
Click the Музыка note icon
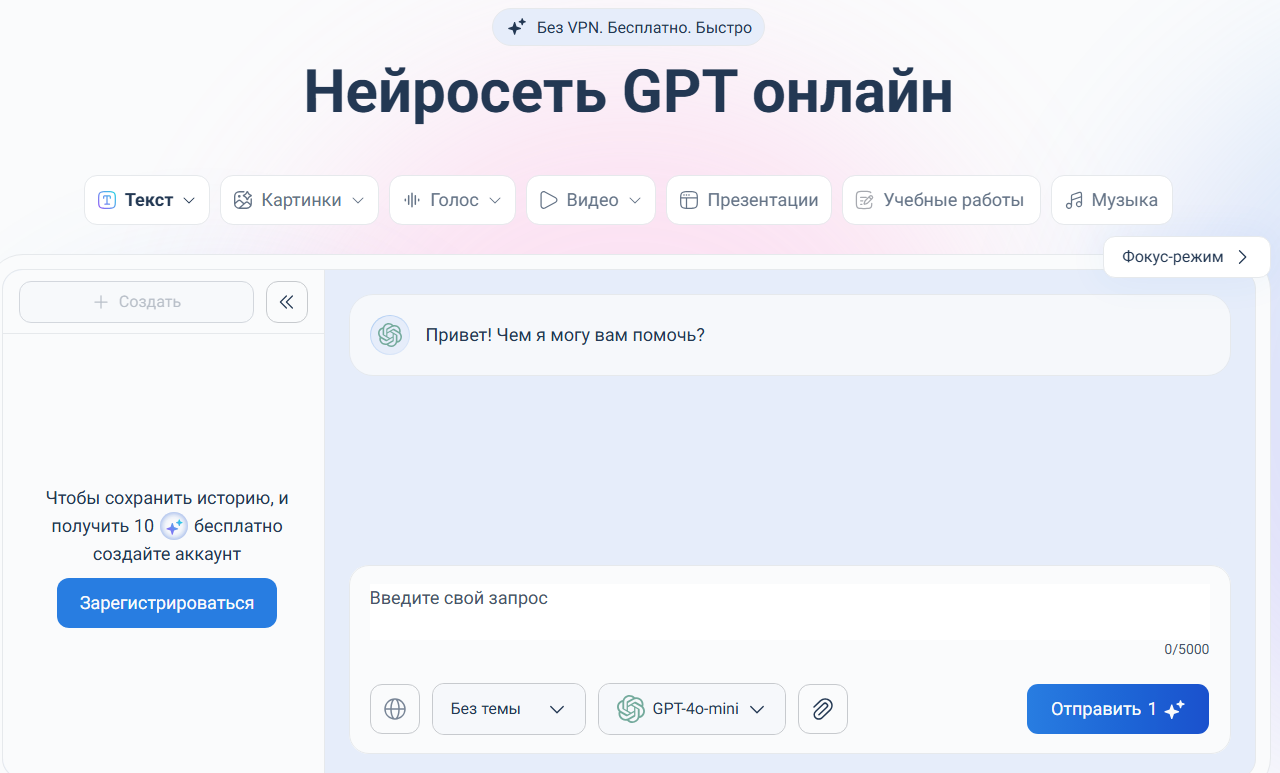1074,200
